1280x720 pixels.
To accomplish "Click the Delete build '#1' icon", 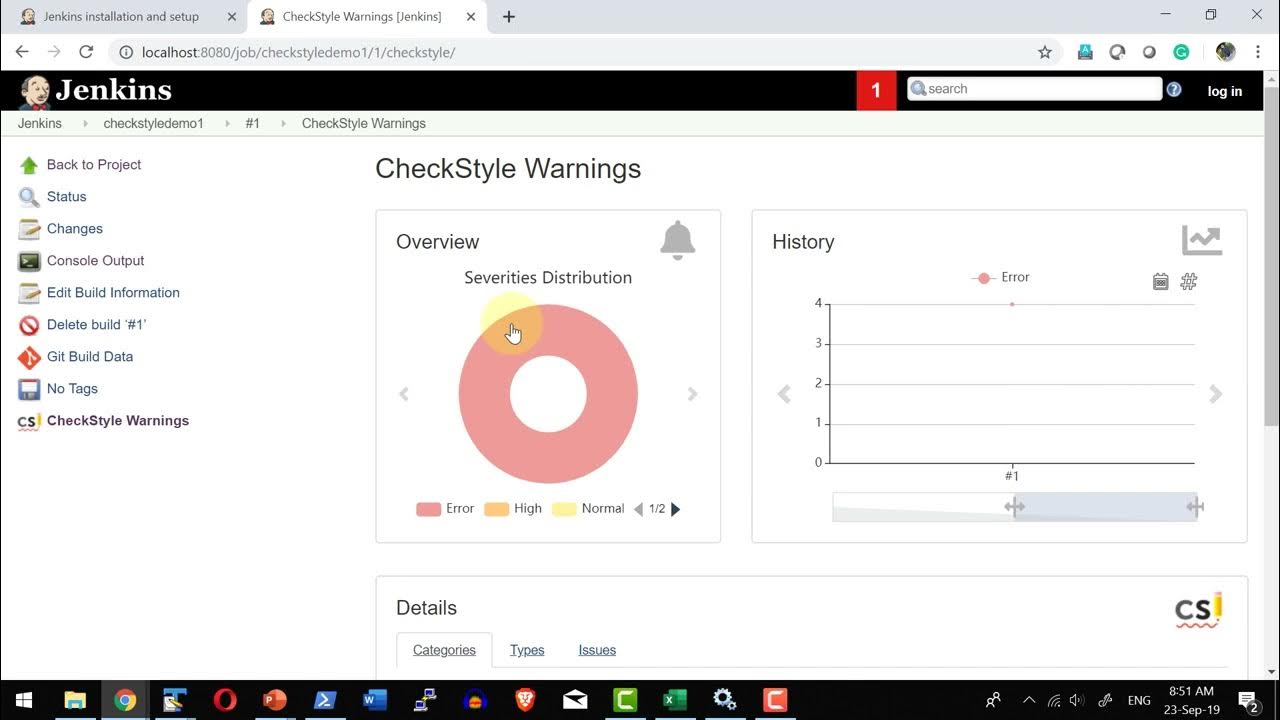I will coord(29,325).
